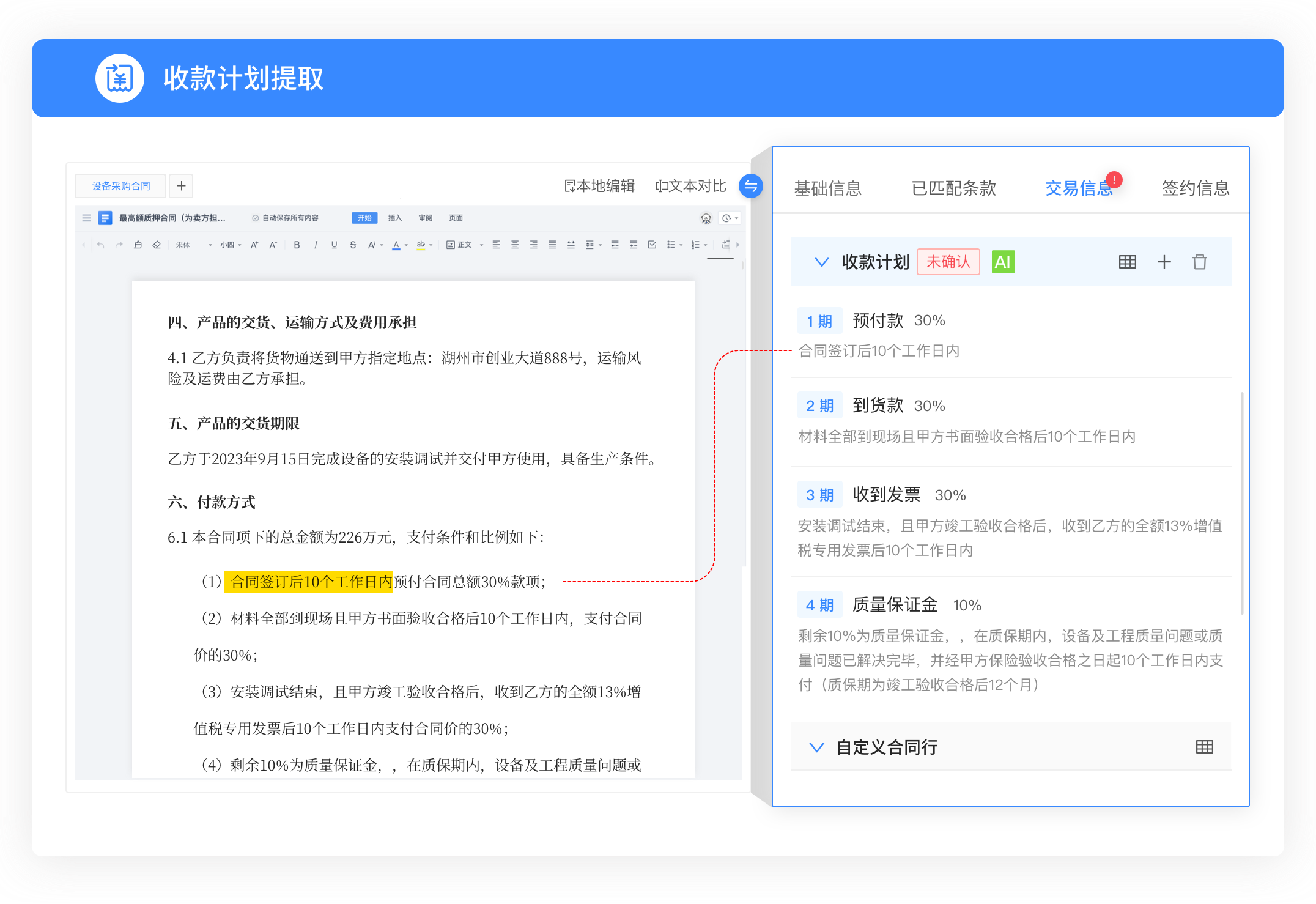The image size is (1316, 904).
Task: Collapse the 收款计划 section chevron
Action: coord(821,262)
